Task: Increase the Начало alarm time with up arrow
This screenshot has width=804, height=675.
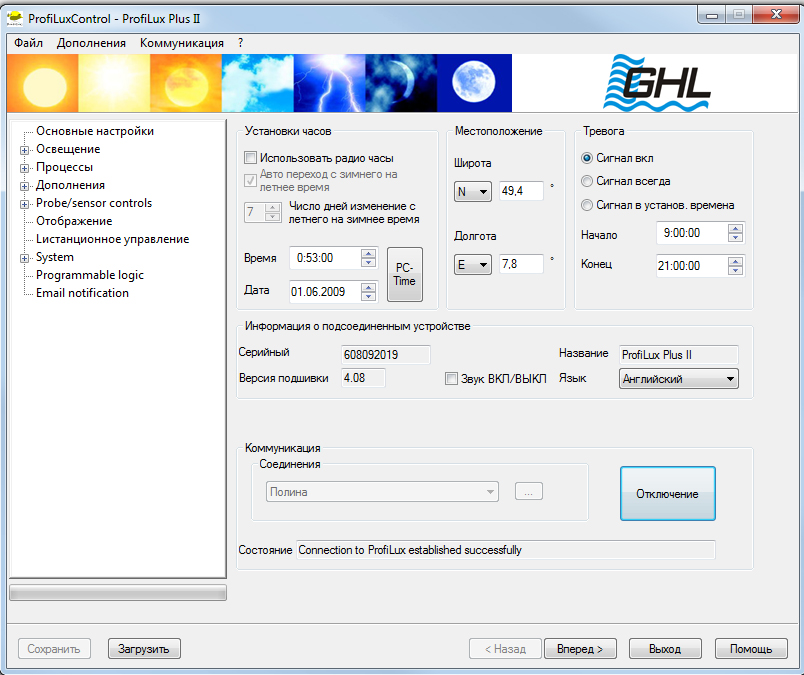Action: coord(735,229)
